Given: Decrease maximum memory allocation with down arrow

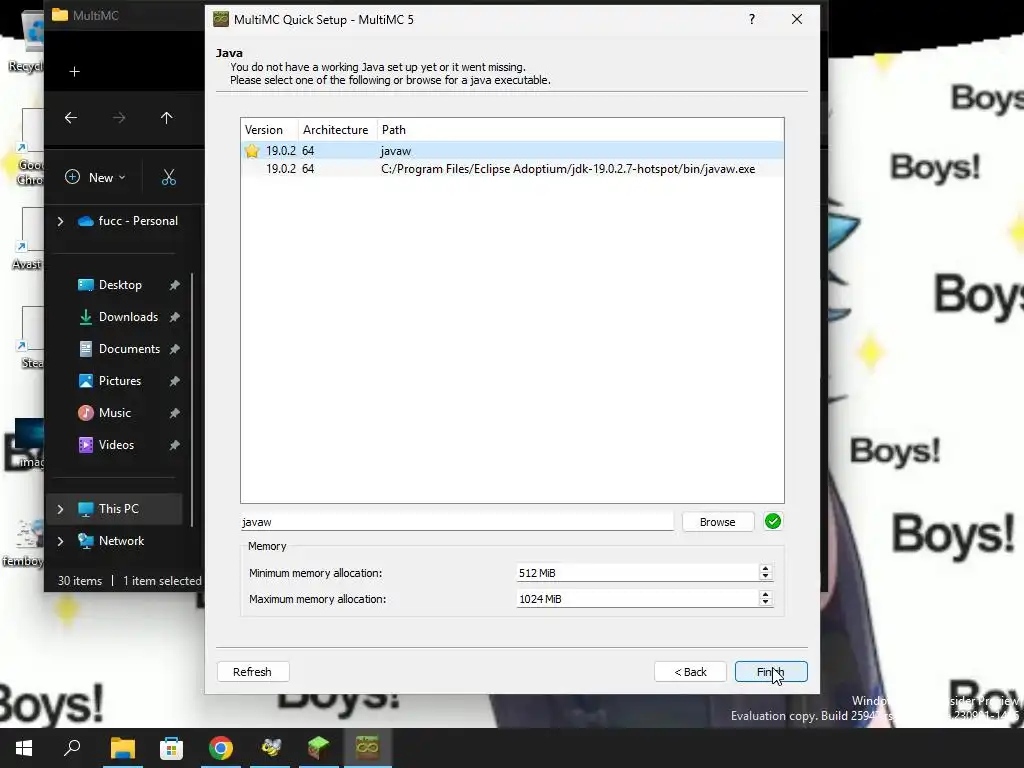Looking at the screenshot, I should [x=765, y=603].
